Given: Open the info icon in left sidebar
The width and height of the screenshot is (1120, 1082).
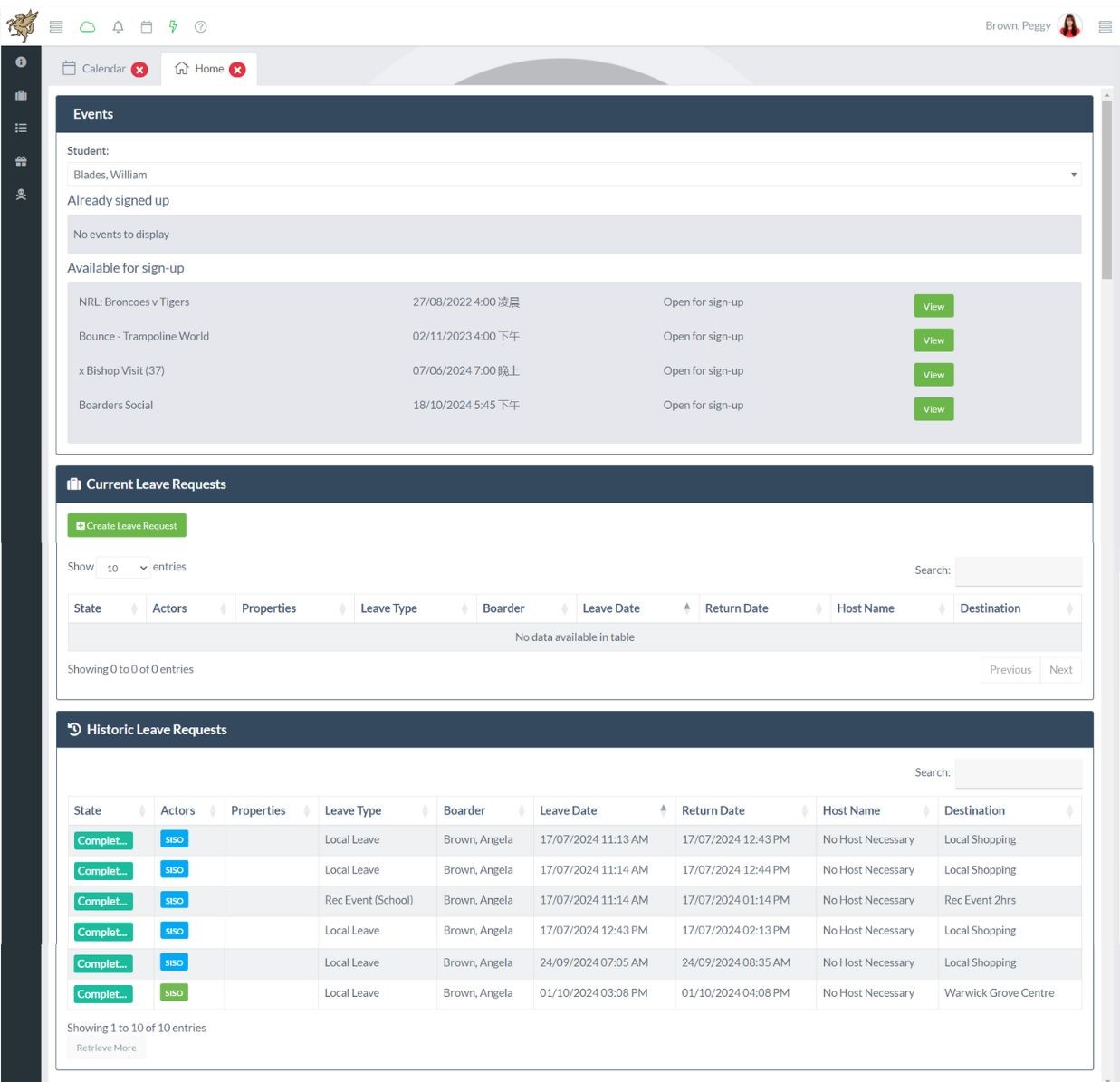Looking at the screenshot, I should click(x=21, y=62).
